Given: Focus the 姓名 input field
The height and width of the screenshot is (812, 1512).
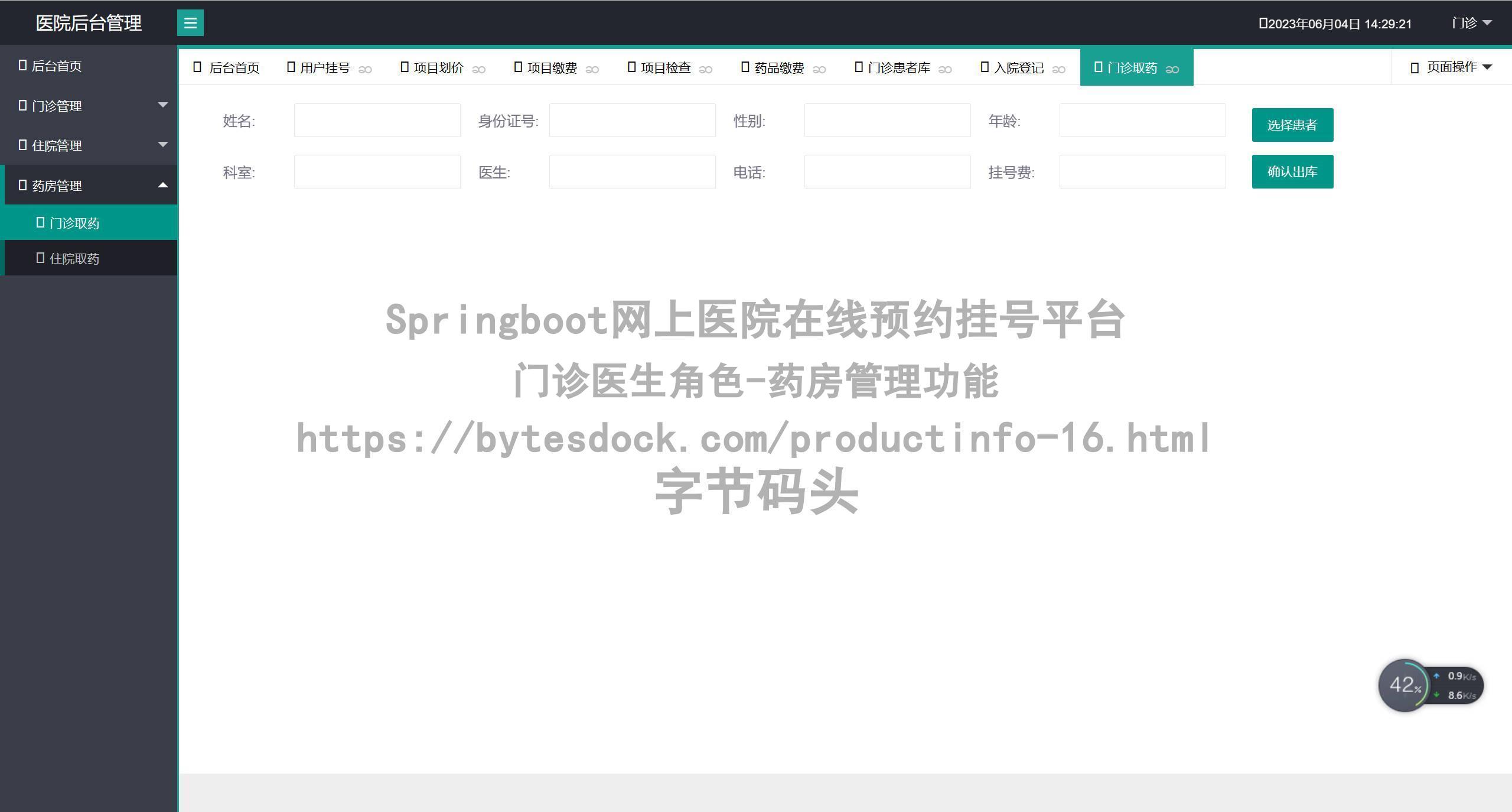Looking at the screenshot, I should tap(377, 120).
